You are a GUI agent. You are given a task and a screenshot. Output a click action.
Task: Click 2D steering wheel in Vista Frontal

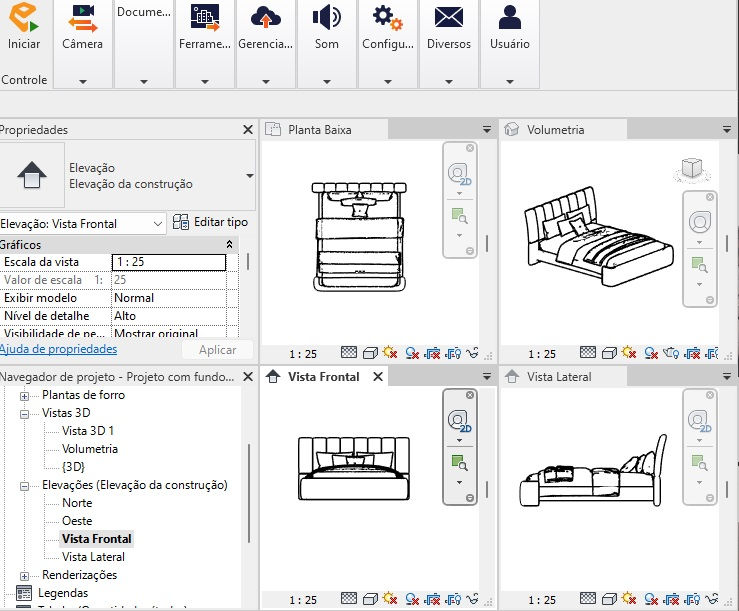[x=459, y=421]
